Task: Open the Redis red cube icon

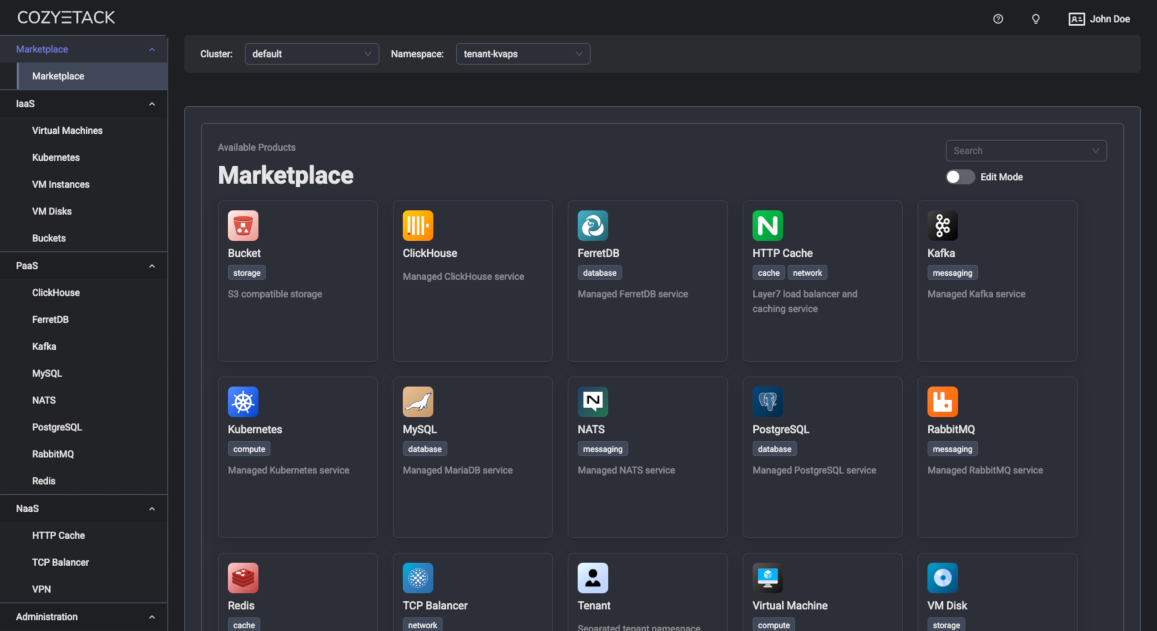Action: pyautogui.click(x=243, y=578)
